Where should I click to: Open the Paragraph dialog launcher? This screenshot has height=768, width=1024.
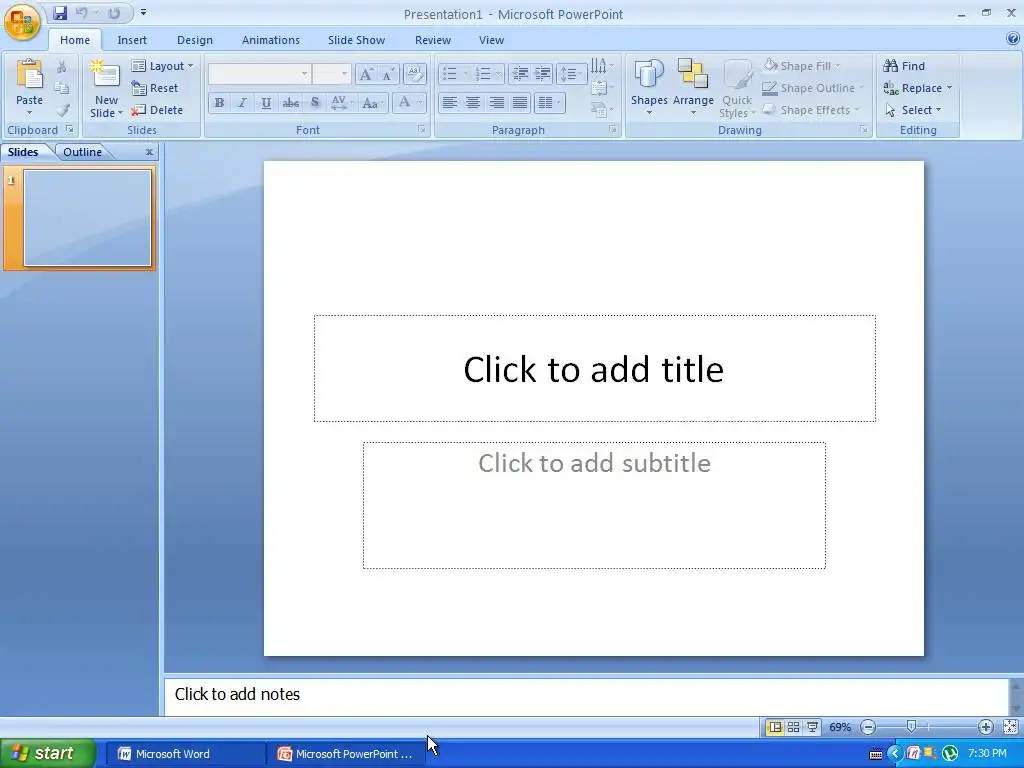[x=613, y=130]
